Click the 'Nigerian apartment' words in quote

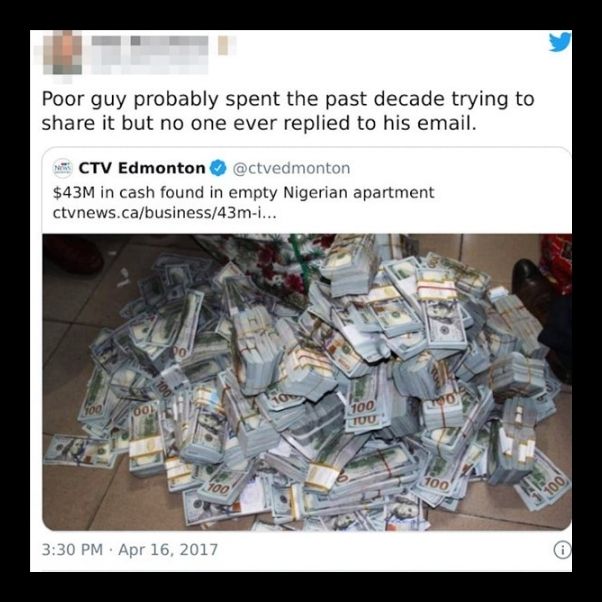point(359,192)
